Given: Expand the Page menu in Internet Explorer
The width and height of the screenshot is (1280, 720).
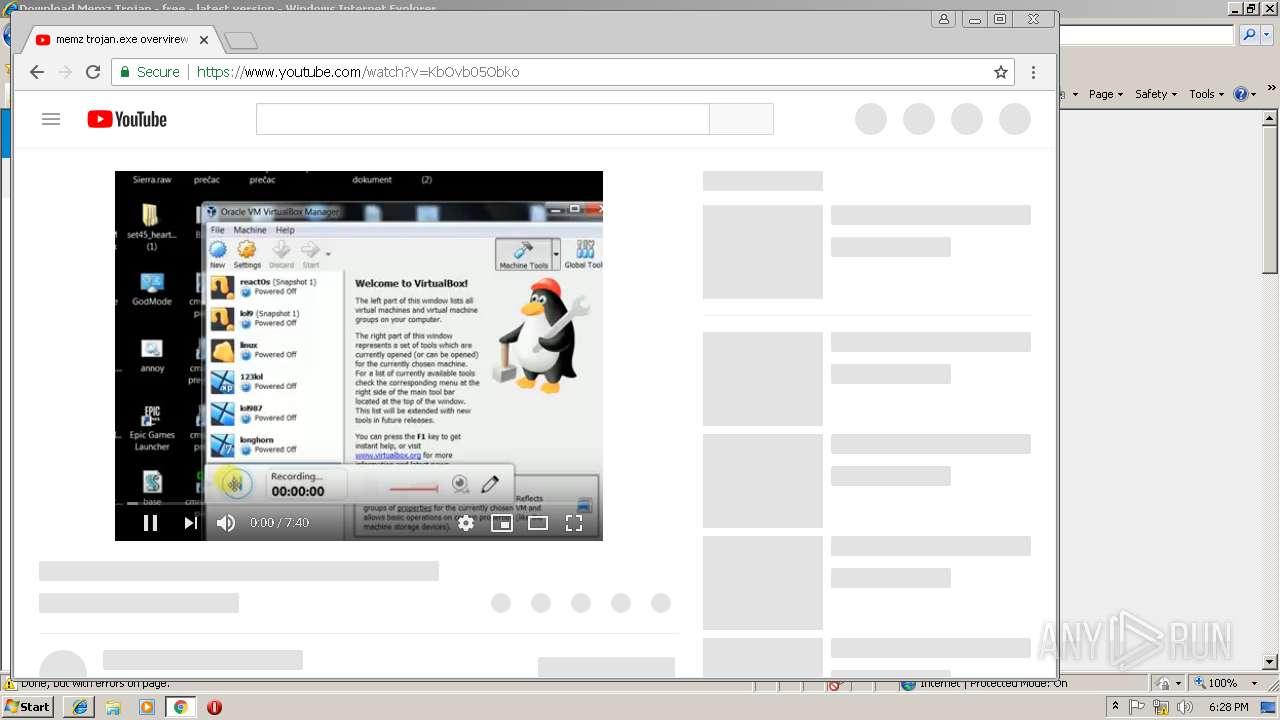Looking at the screenshot, I should pyautogui.click(x=1105, y=94).
